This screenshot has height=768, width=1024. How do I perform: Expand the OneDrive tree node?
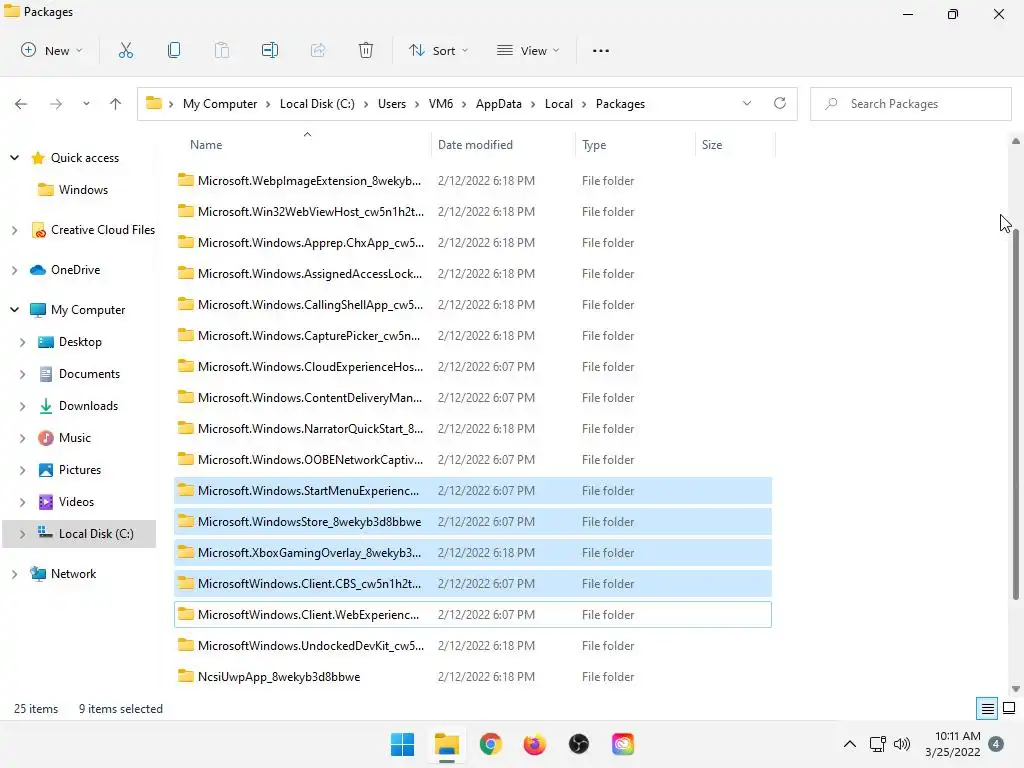14,270
